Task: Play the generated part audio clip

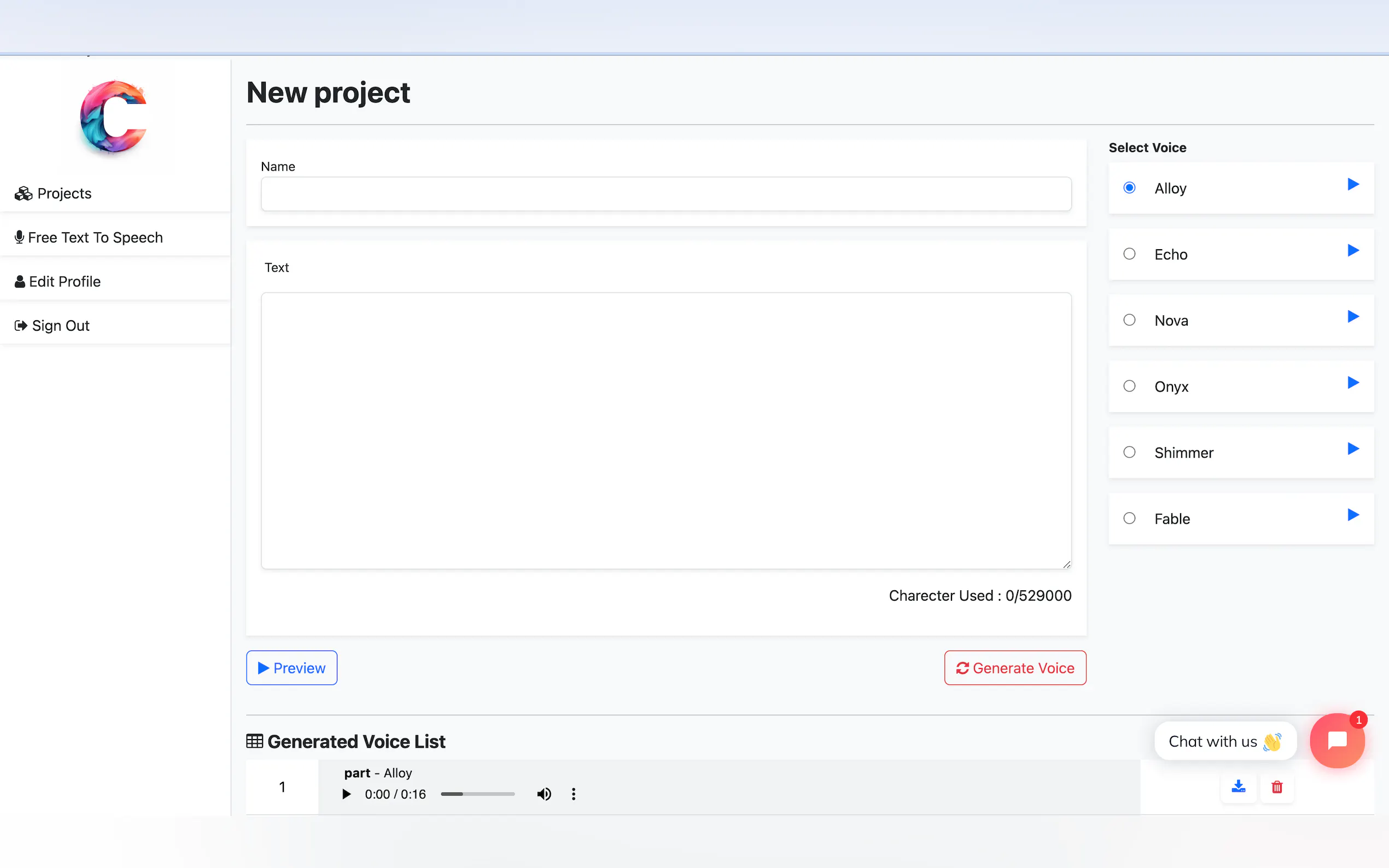Action: [346, 794]
